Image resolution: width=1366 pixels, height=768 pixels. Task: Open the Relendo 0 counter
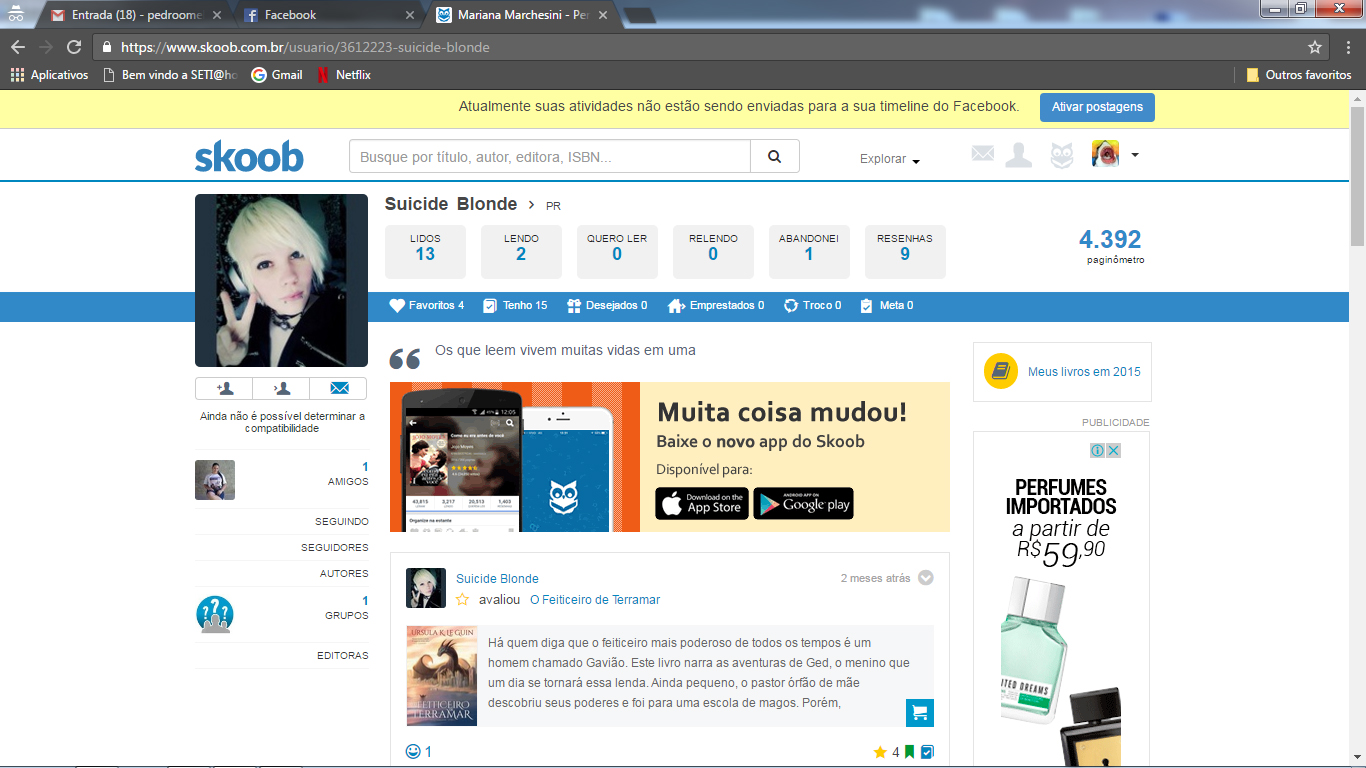[713, 251]
